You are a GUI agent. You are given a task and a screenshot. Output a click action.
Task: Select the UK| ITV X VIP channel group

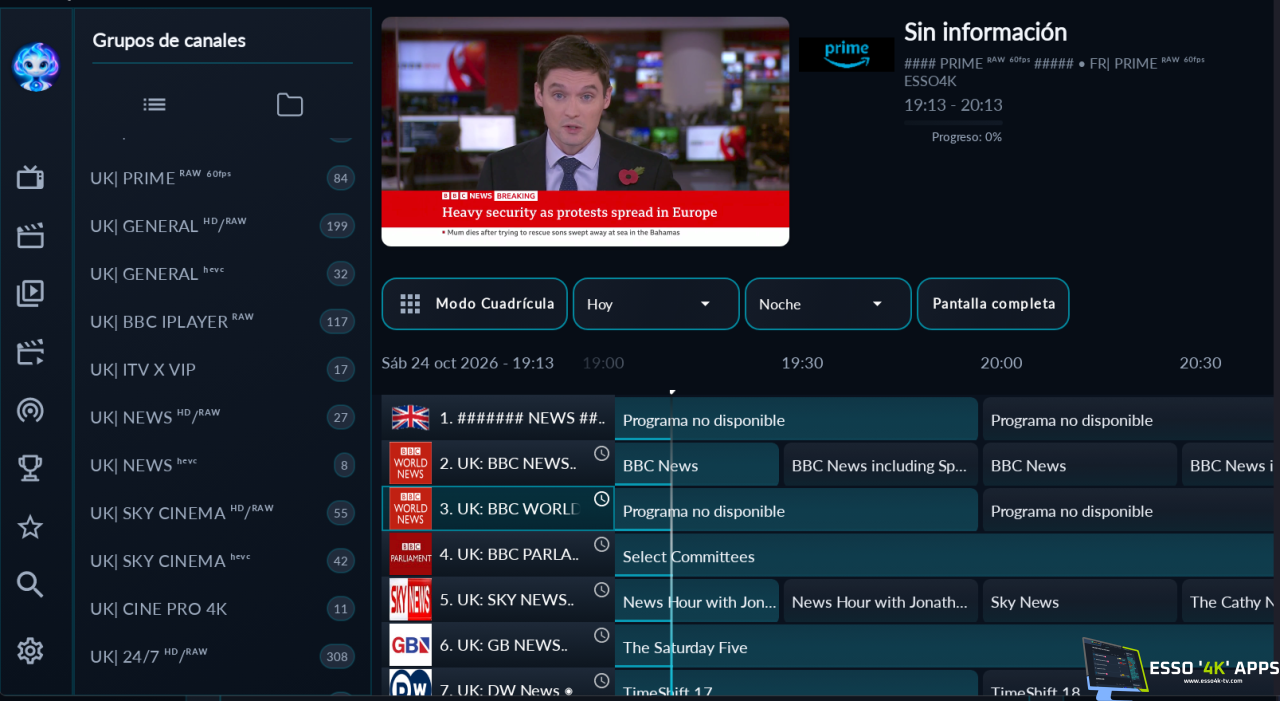coord(222,369)
